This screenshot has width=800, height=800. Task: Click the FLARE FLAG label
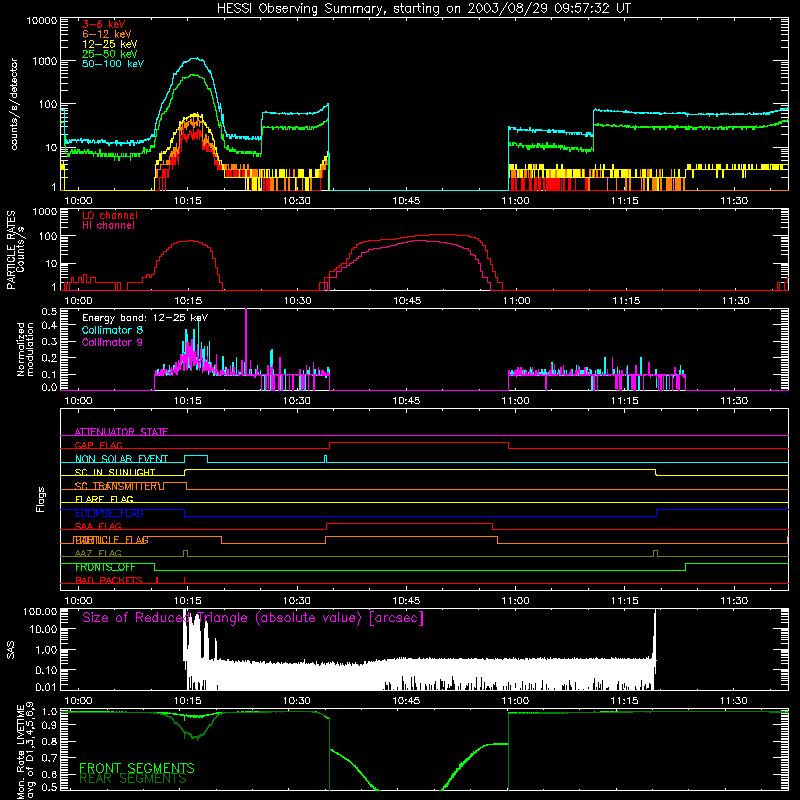coord(104,499)
